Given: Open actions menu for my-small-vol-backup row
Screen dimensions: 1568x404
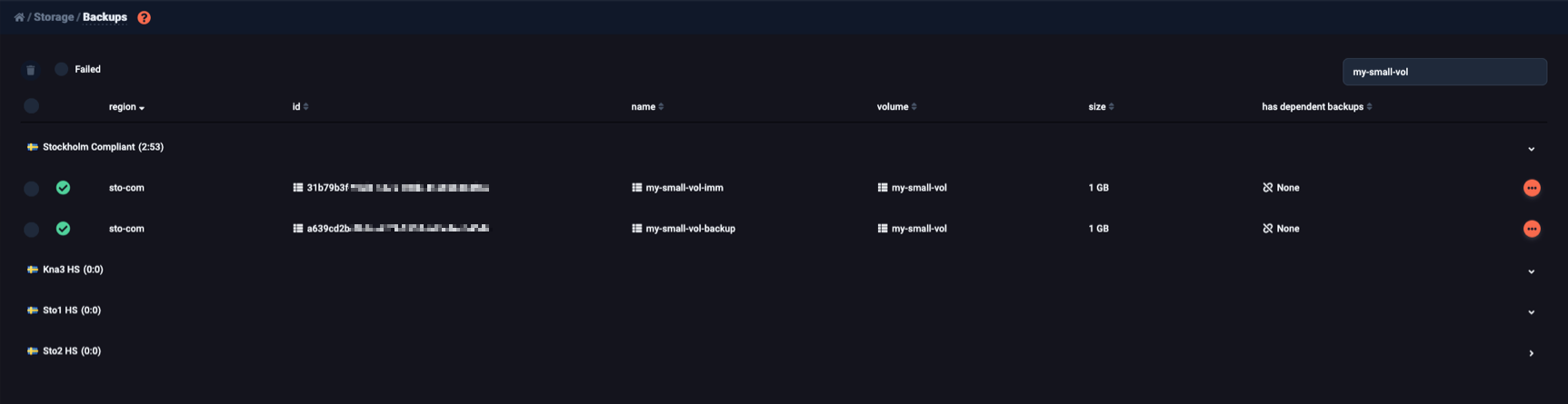Looking at the screenshot, I should tap(1532, 229).
